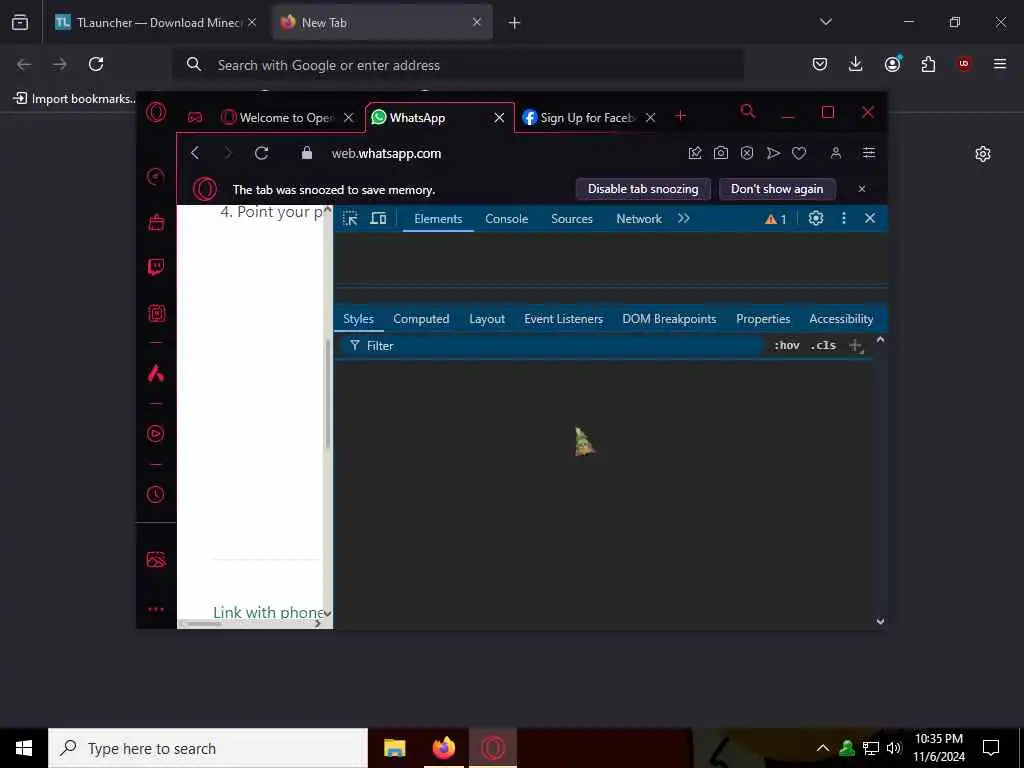Switch to DevTools Network tab

[639, 219]
